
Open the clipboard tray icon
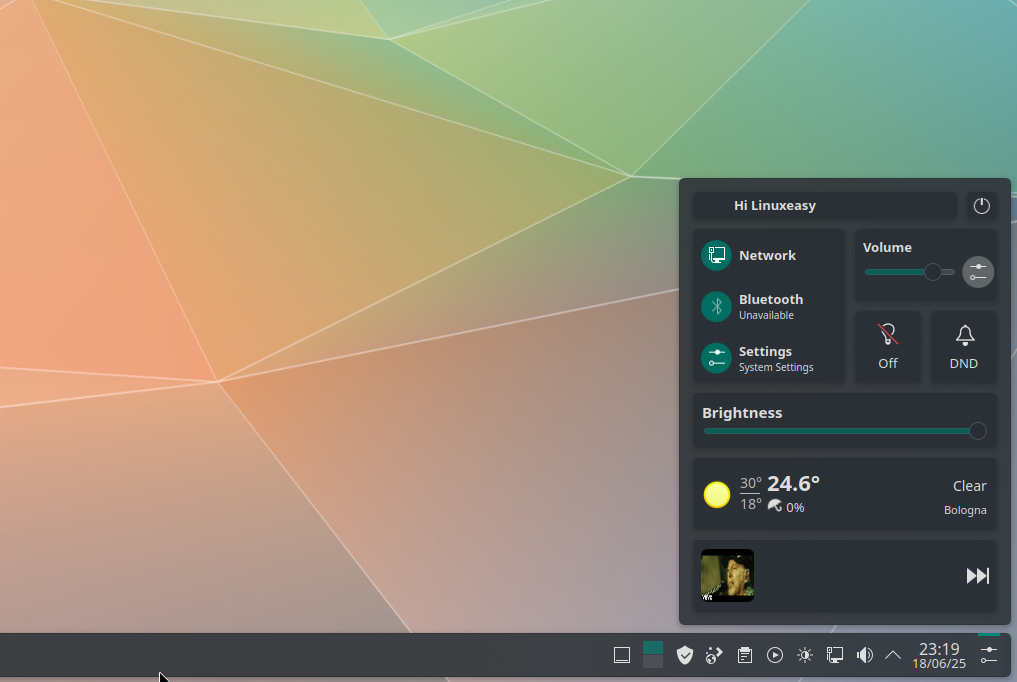pyautogui.click(x=744, y=655)
